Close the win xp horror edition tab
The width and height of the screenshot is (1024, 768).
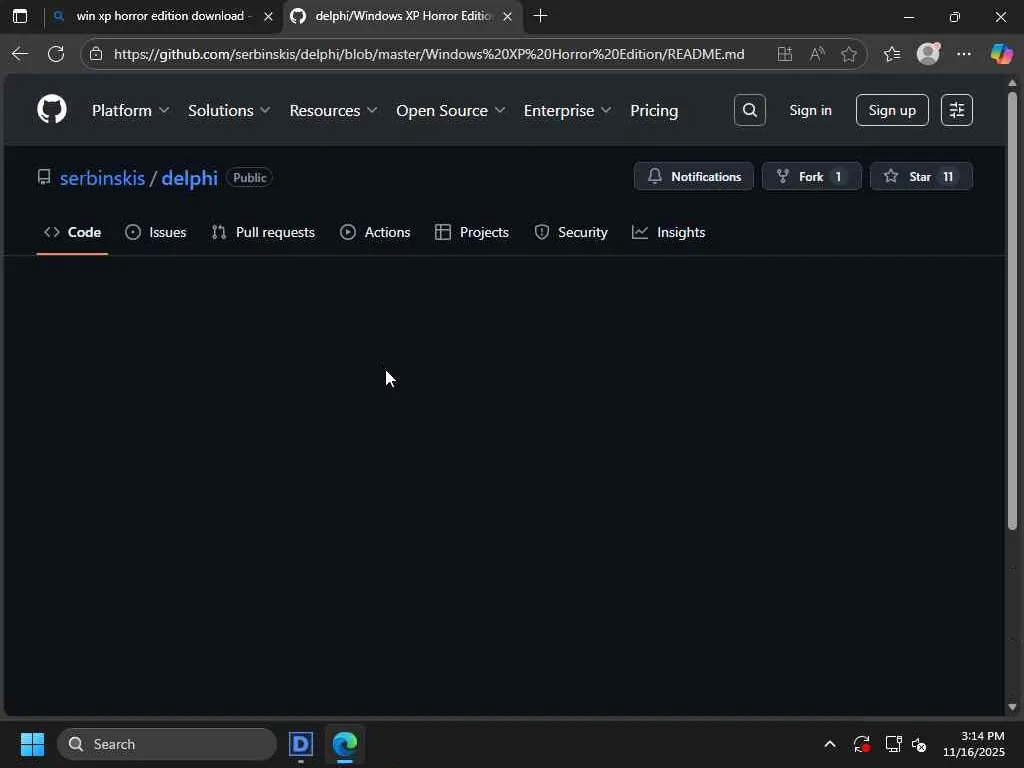[x=268, y=16]
